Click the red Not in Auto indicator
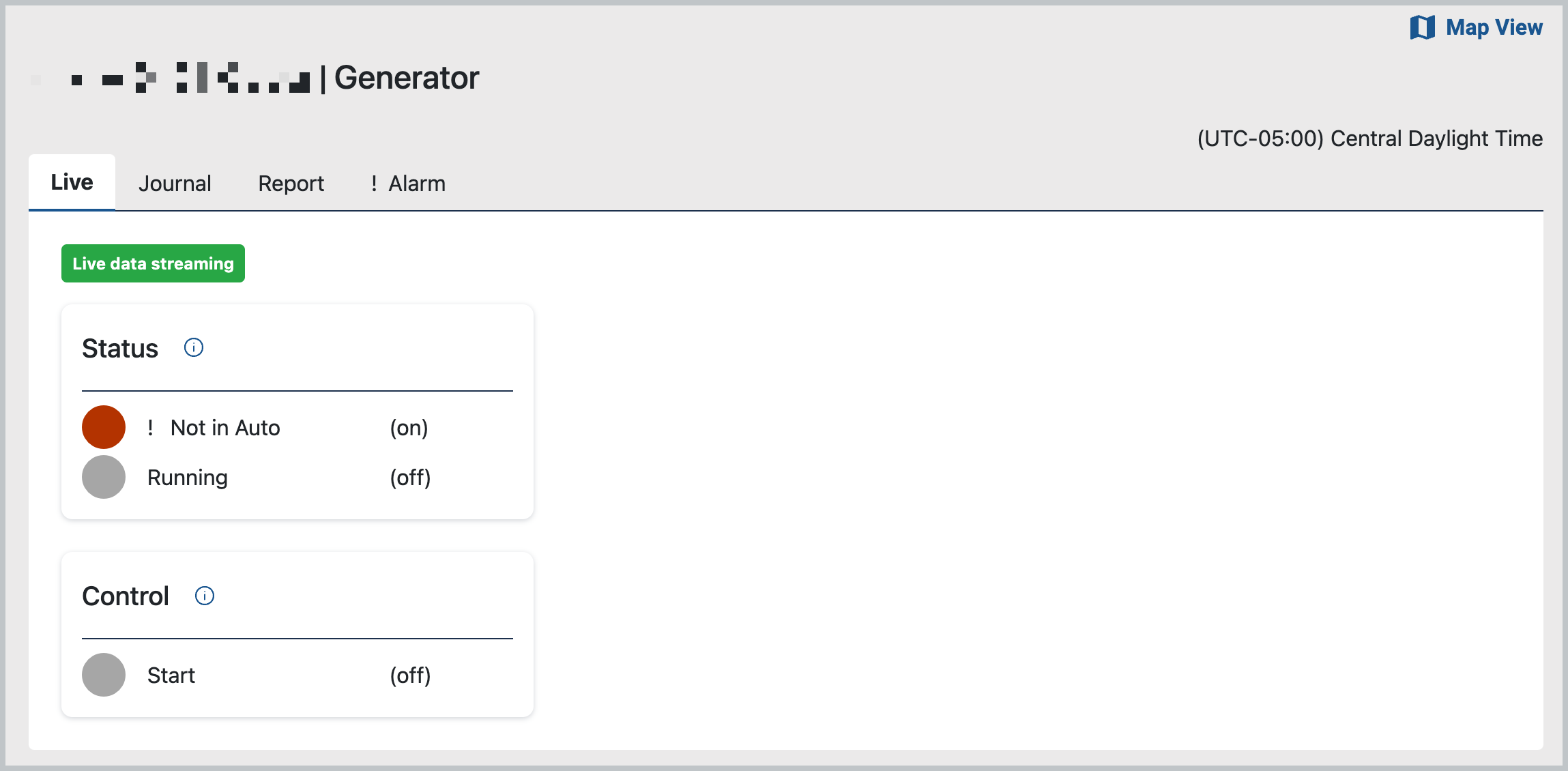 pyautogui.click(x=104, y=427)
